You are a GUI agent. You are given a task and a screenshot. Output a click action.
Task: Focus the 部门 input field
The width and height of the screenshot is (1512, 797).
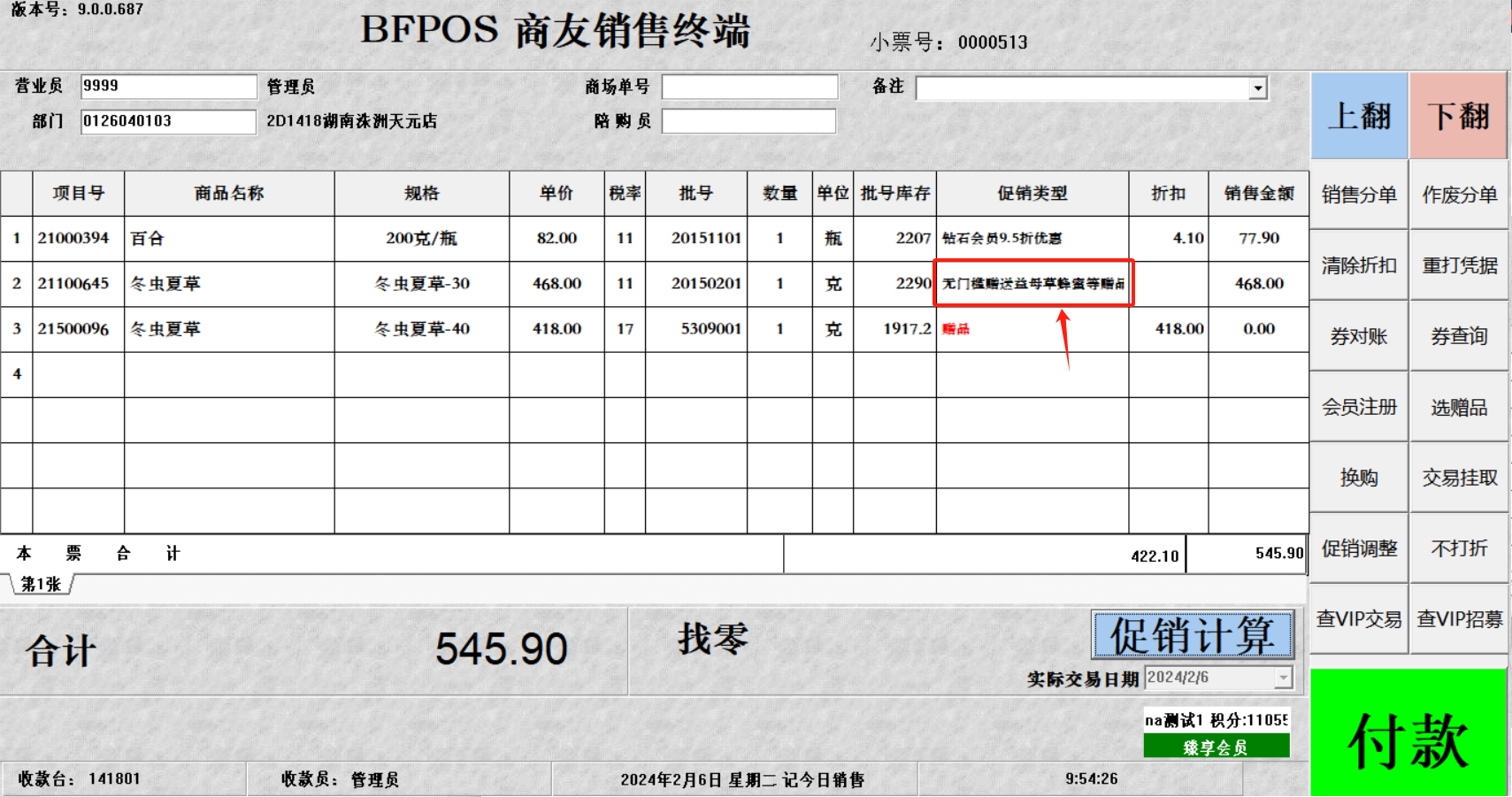[x=168, y=121]
